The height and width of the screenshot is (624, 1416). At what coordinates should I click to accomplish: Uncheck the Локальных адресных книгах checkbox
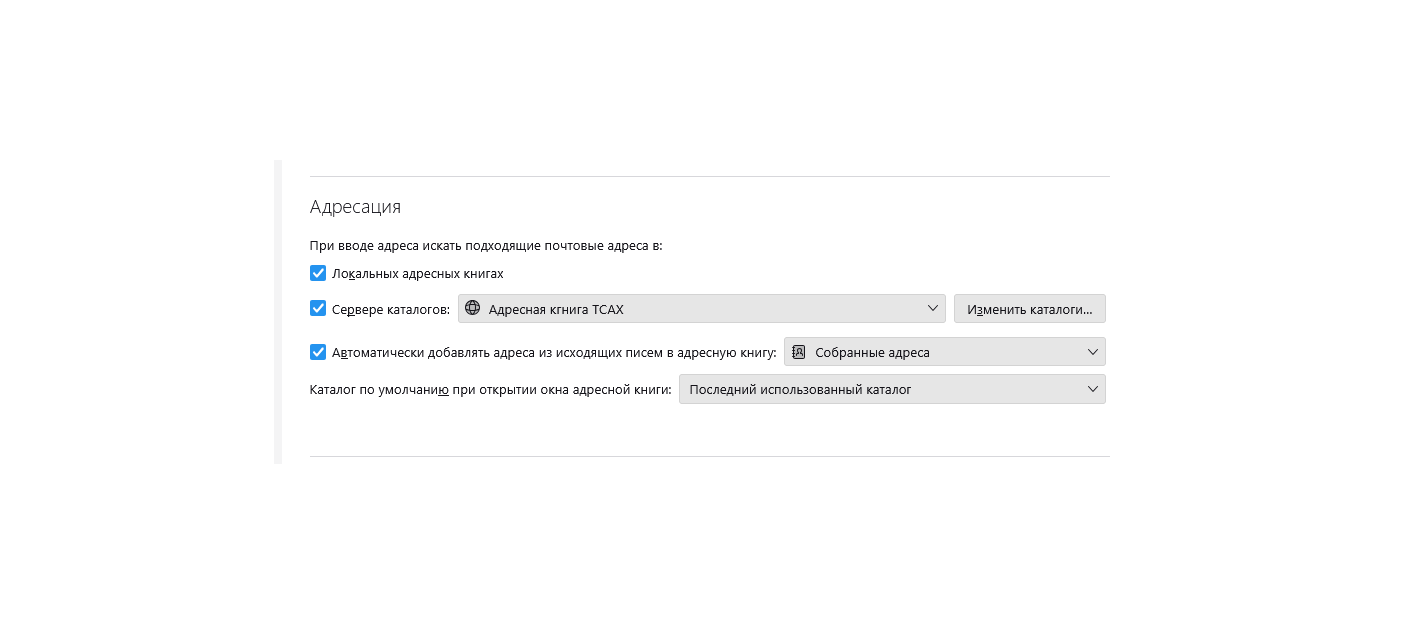318,273
